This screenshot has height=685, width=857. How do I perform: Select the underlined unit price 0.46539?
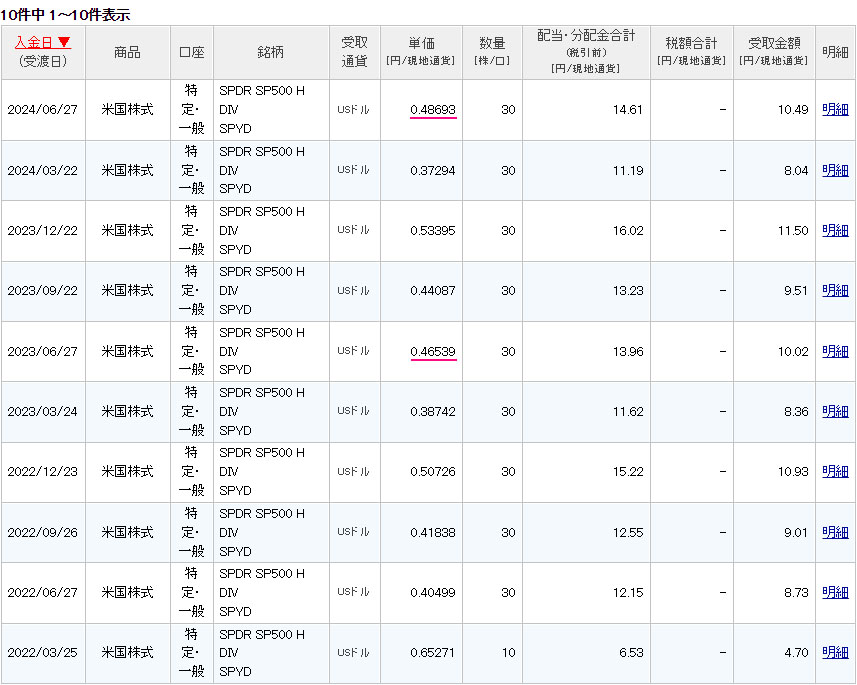click(432, 351)
